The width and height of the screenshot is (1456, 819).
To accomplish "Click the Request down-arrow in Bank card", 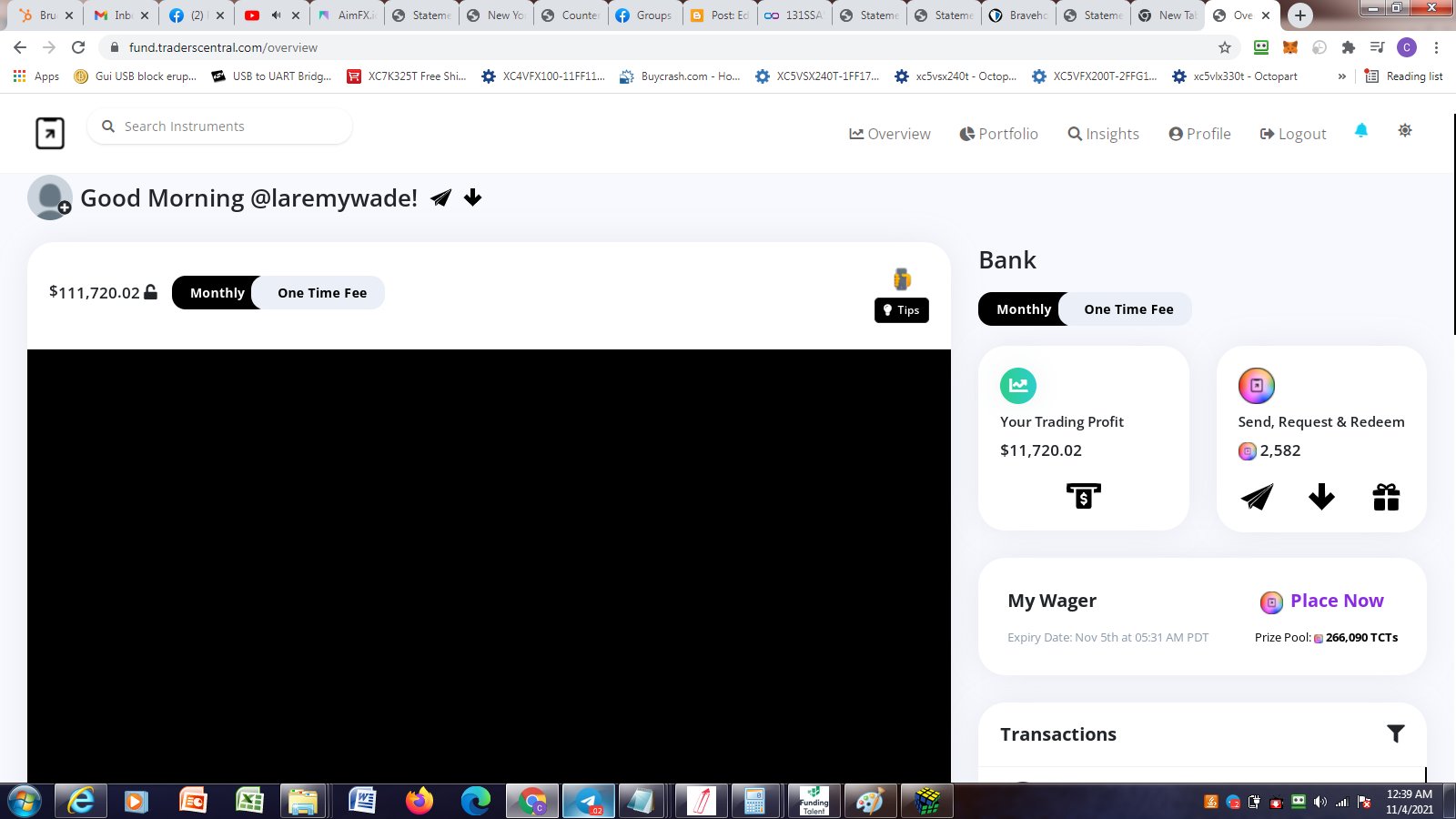I will click(x=1321, y=497).
